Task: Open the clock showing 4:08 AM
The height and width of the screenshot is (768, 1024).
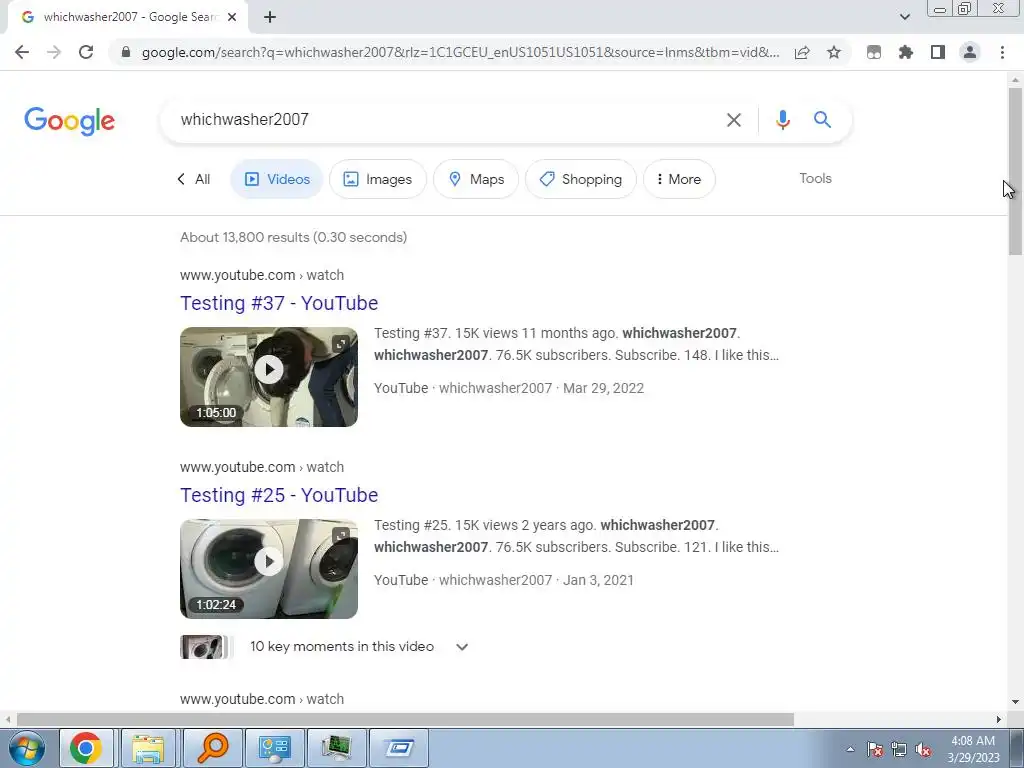Action: click(973, 749)
